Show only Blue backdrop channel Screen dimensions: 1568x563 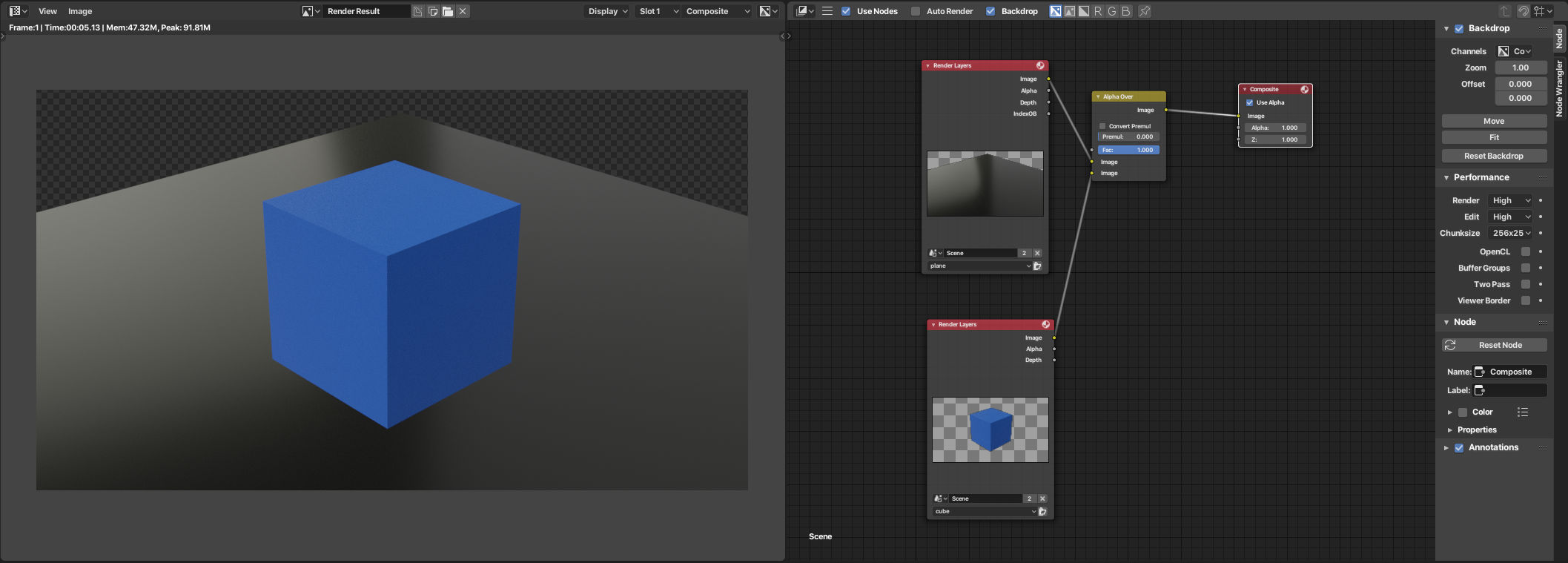coord(1126,11)
